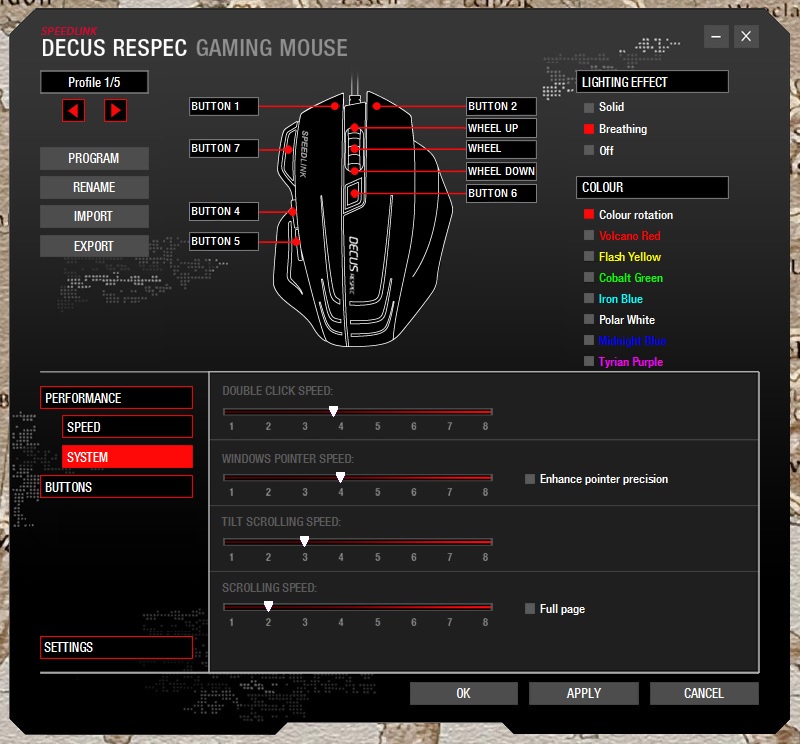Confirm with the OK button
The image size is (800, 744).
click(x=464, y=693)
